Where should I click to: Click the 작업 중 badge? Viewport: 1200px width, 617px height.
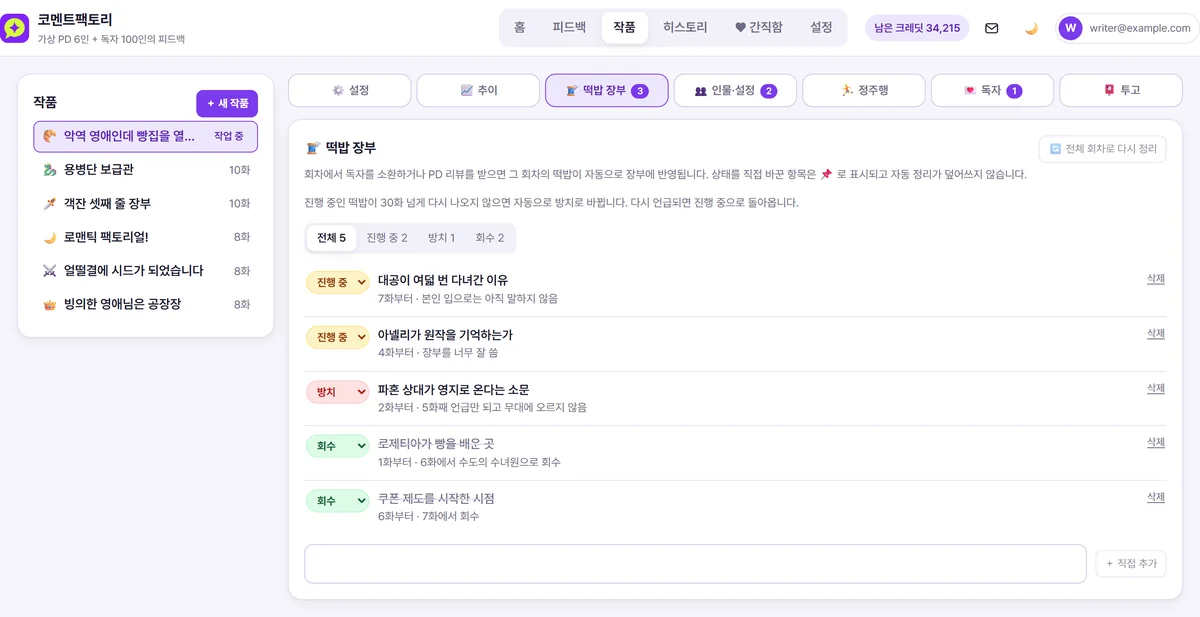[x=229, y=136]
